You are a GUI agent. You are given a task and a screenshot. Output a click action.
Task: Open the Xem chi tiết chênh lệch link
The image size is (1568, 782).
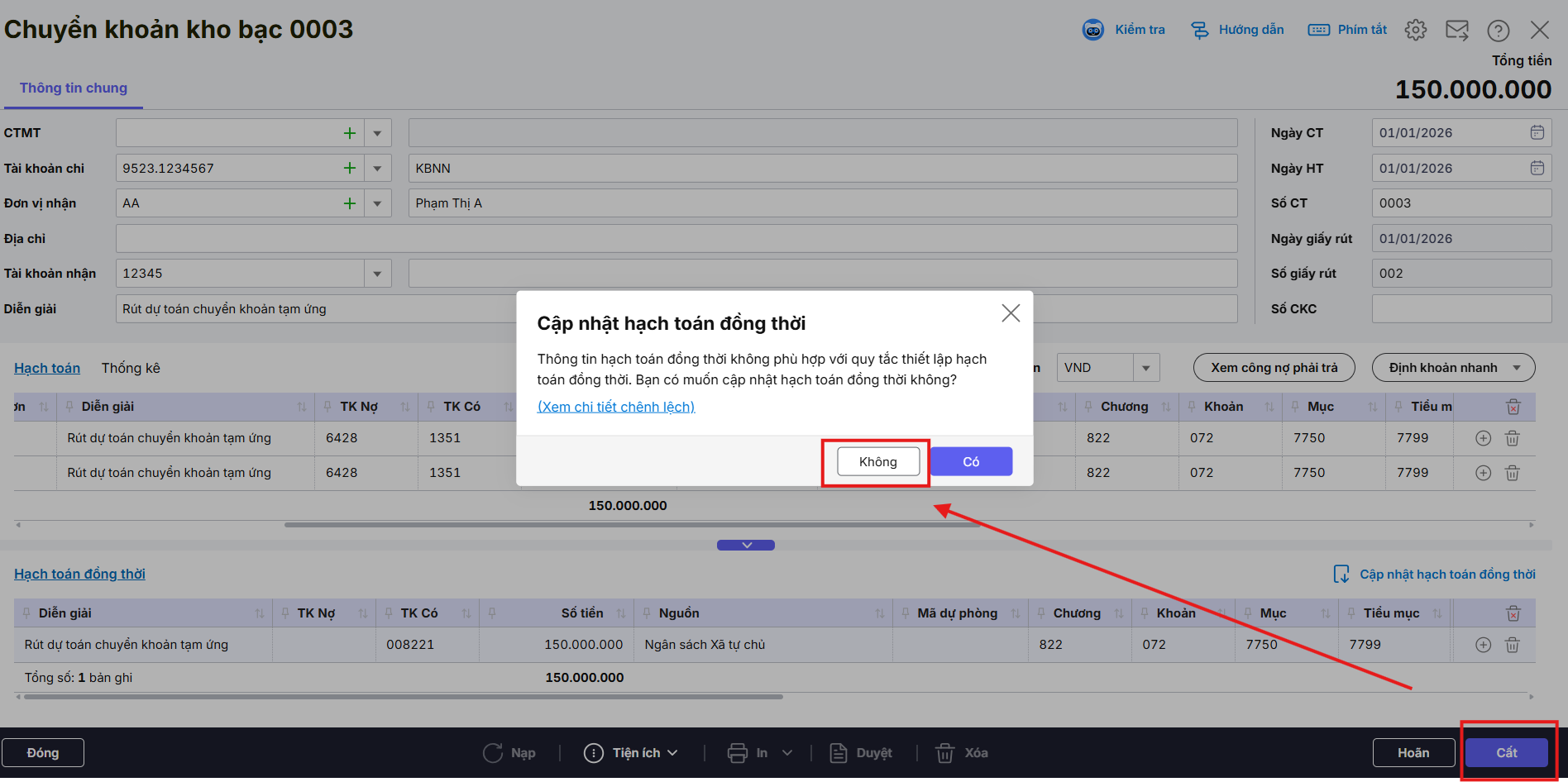coord(616,407)
